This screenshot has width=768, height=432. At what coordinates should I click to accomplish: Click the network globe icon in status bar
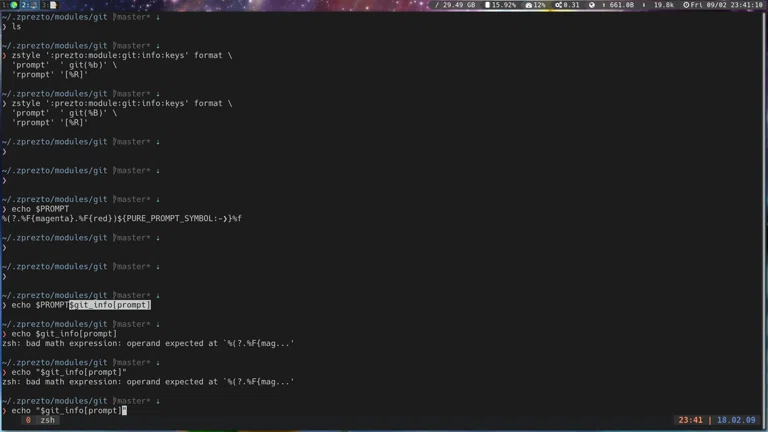tap(592, 5)
